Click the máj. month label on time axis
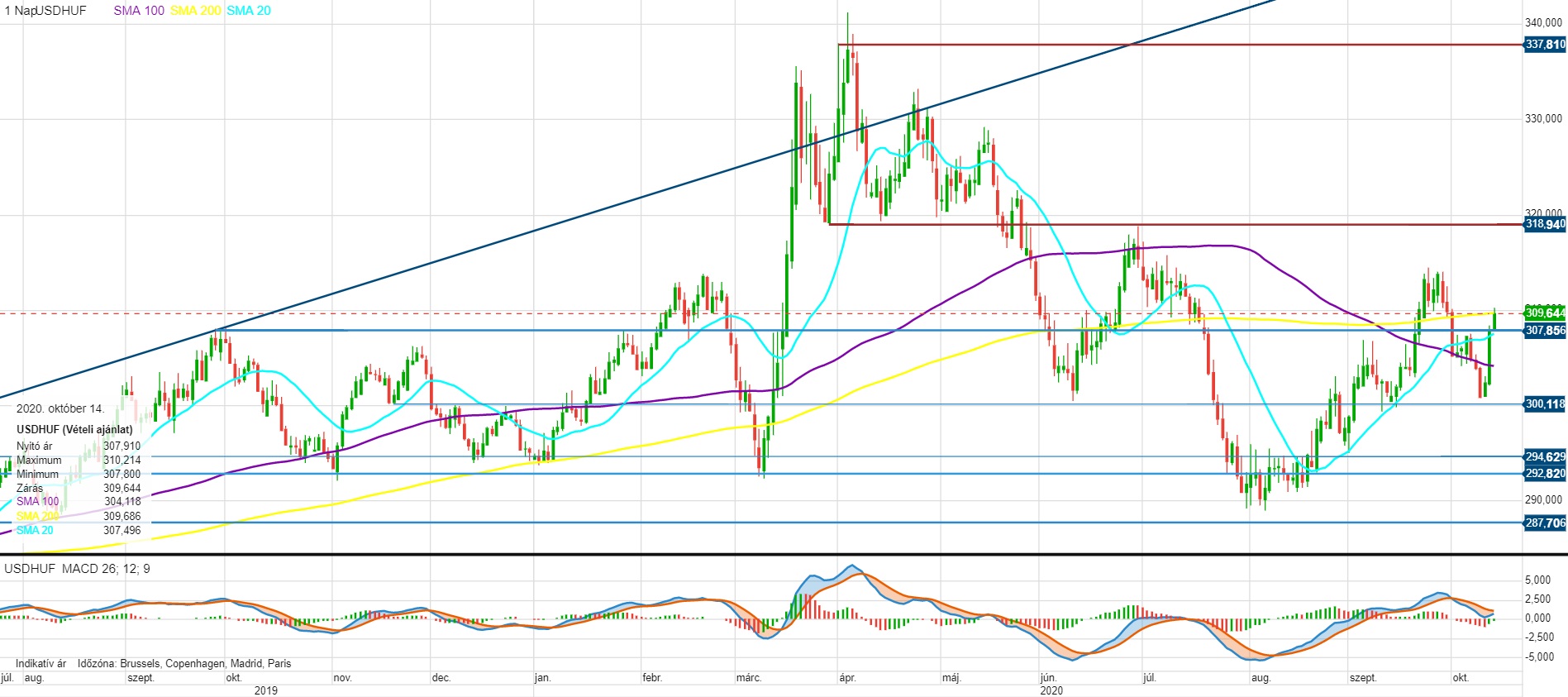1568x697 pixels. (x=951, y=678)
